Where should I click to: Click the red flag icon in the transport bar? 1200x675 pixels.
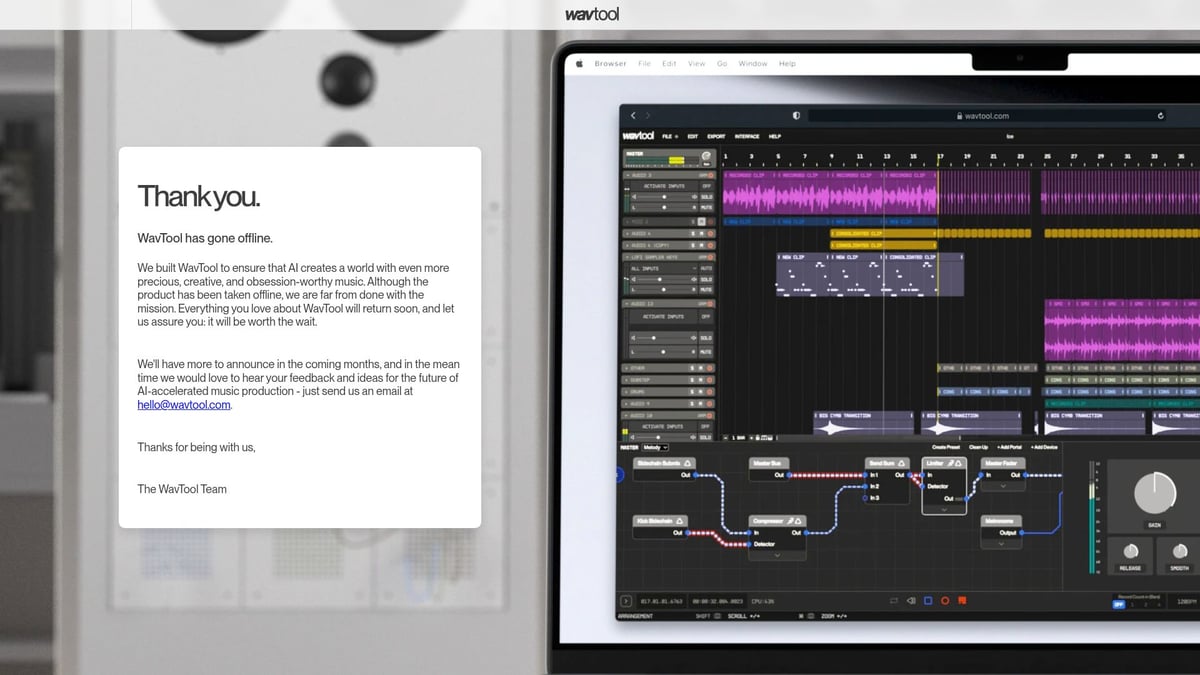click(962, 601)
